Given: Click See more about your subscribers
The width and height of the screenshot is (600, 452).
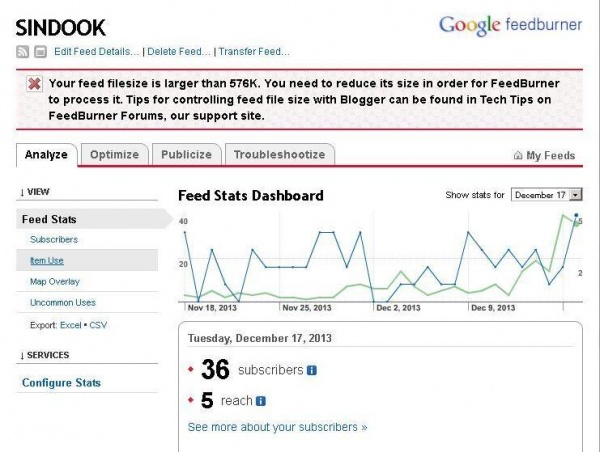Looking at the screenshot, I should pos(277,427).
